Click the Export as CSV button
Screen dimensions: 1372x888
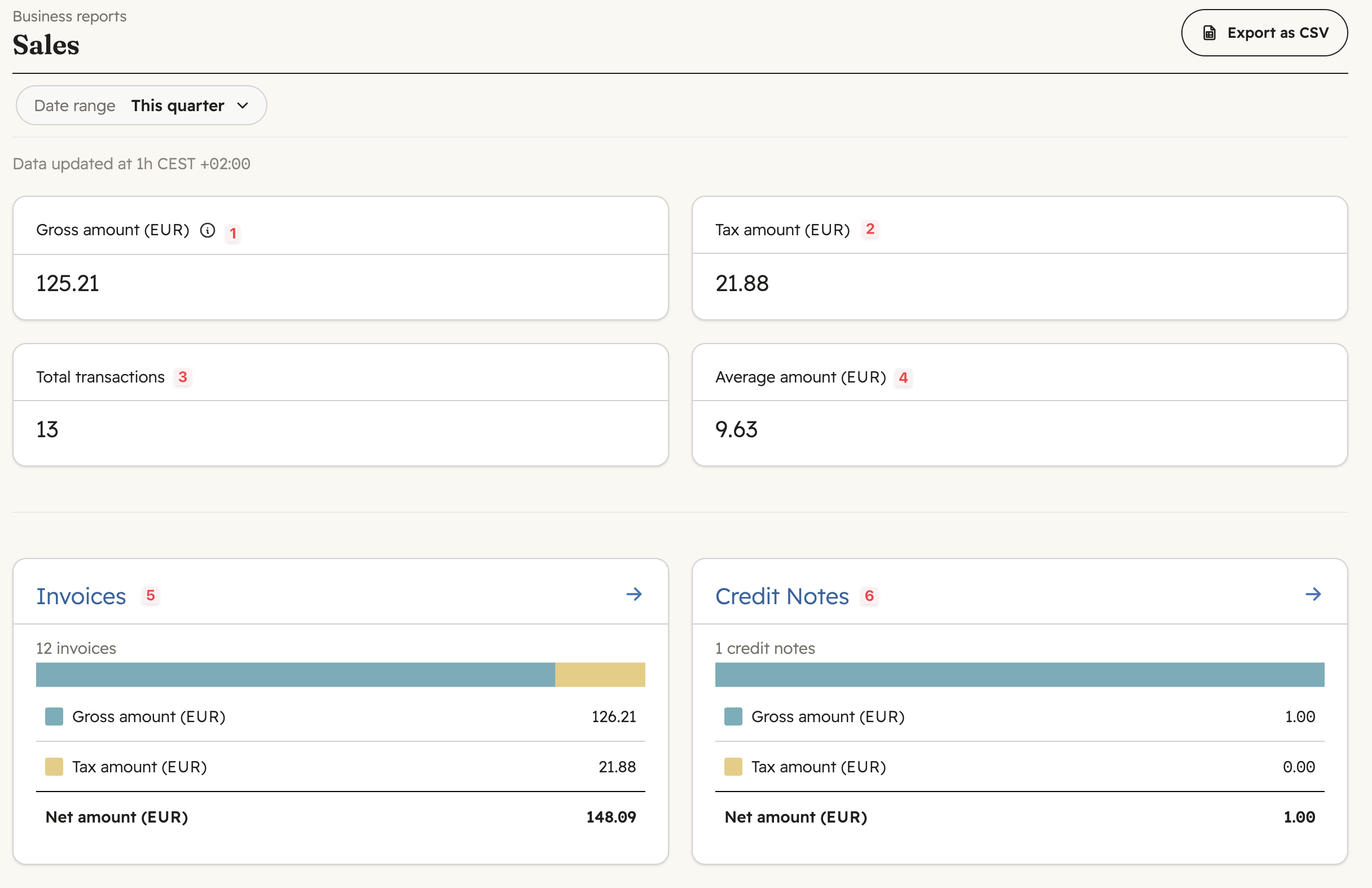coord(1264,33)
